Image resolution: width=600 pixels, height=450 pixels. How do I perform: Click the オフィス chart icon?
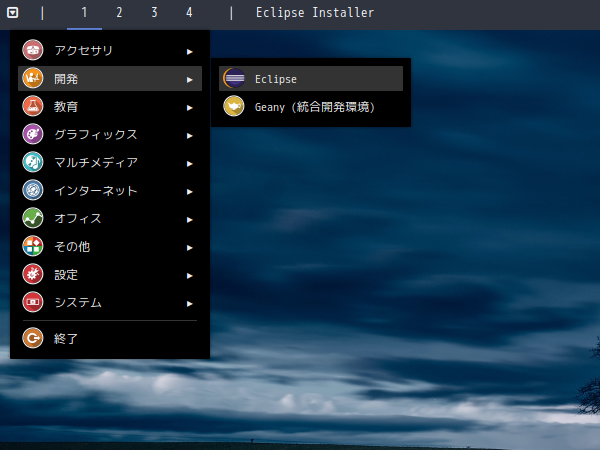pos(33,218)
